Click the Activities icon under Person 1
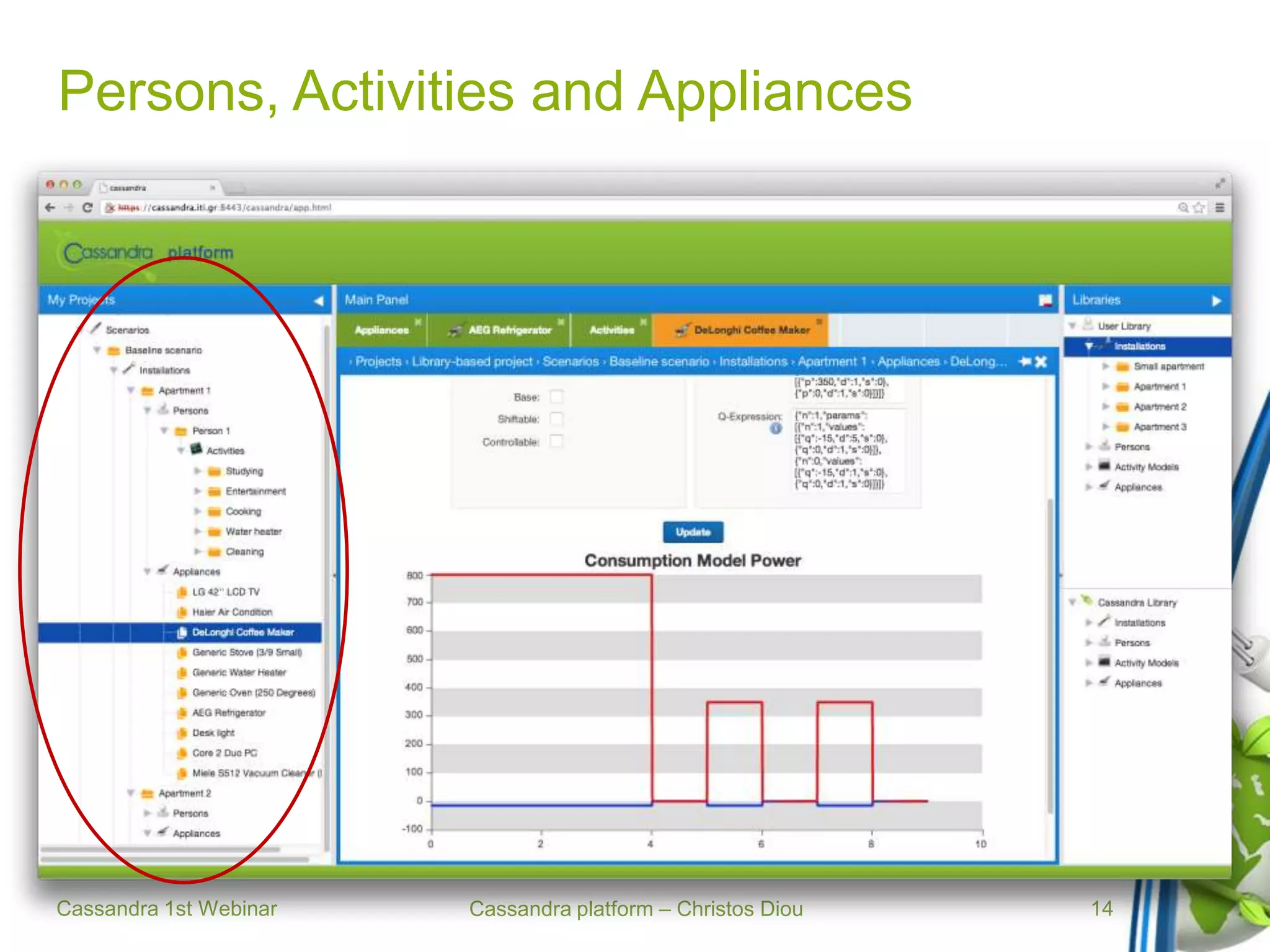 (x=196, y=449)
